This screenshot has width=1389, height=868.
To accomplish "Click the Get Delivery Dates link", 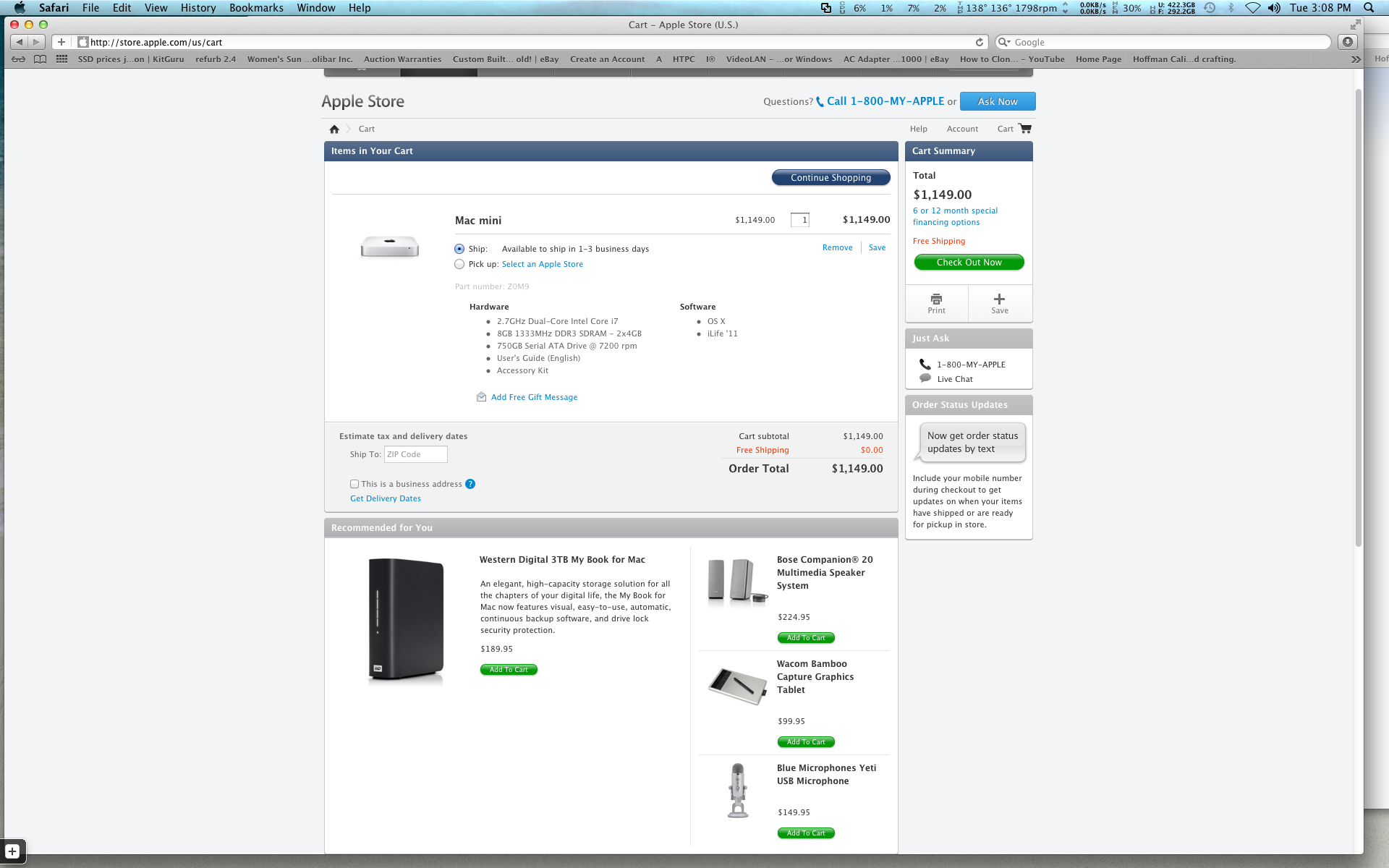I will [385, 498].
